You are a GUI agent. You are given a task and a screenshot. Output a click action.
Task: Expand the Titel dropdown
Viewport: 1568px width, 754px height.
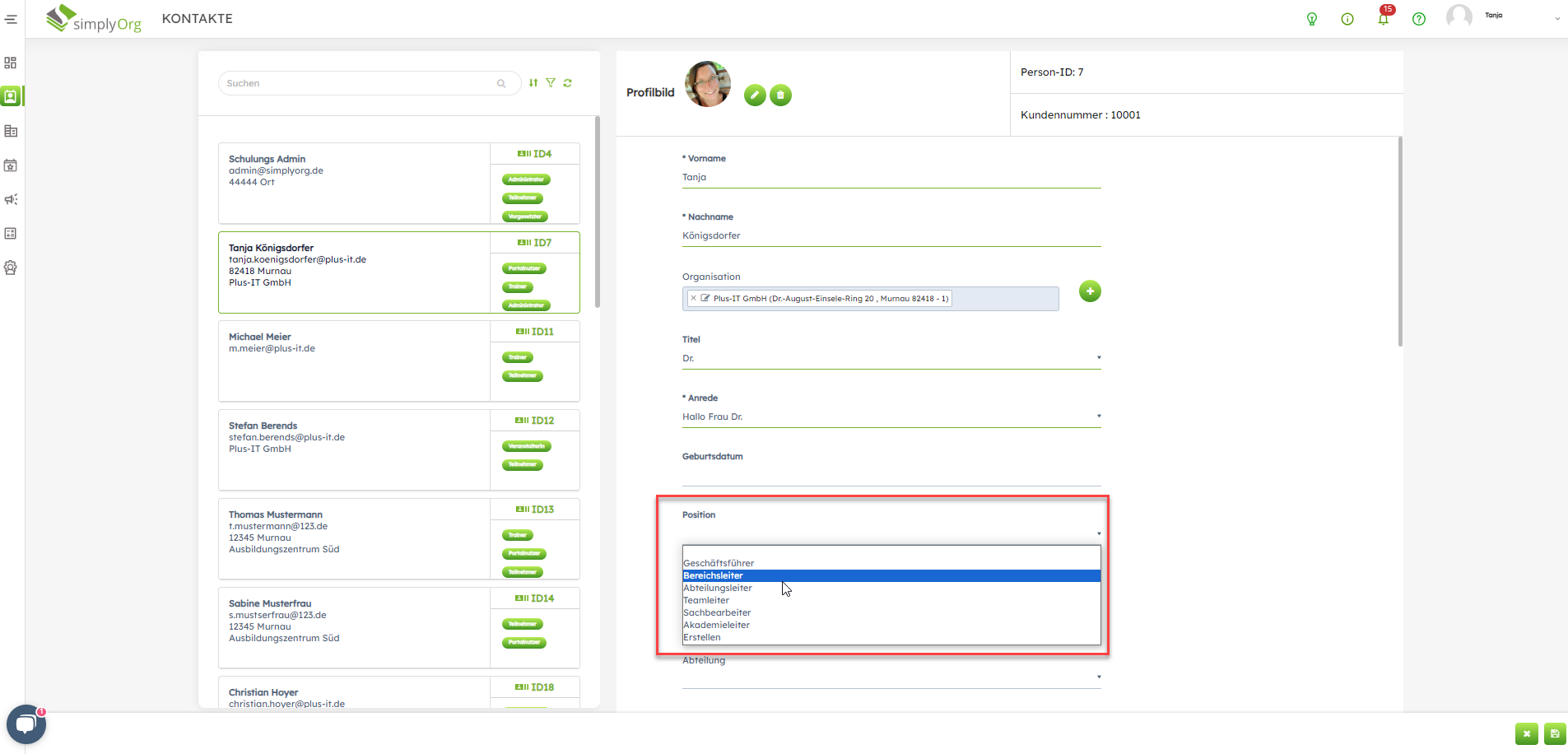1098,358
